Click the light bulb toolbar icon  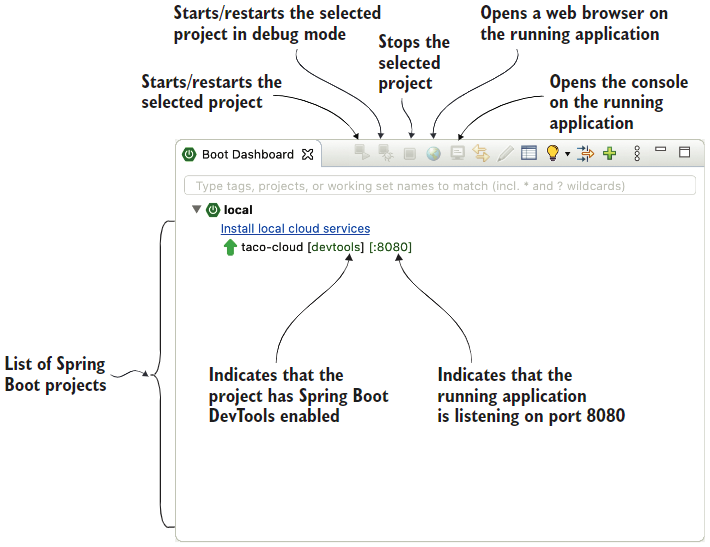(x=552, y=154)
